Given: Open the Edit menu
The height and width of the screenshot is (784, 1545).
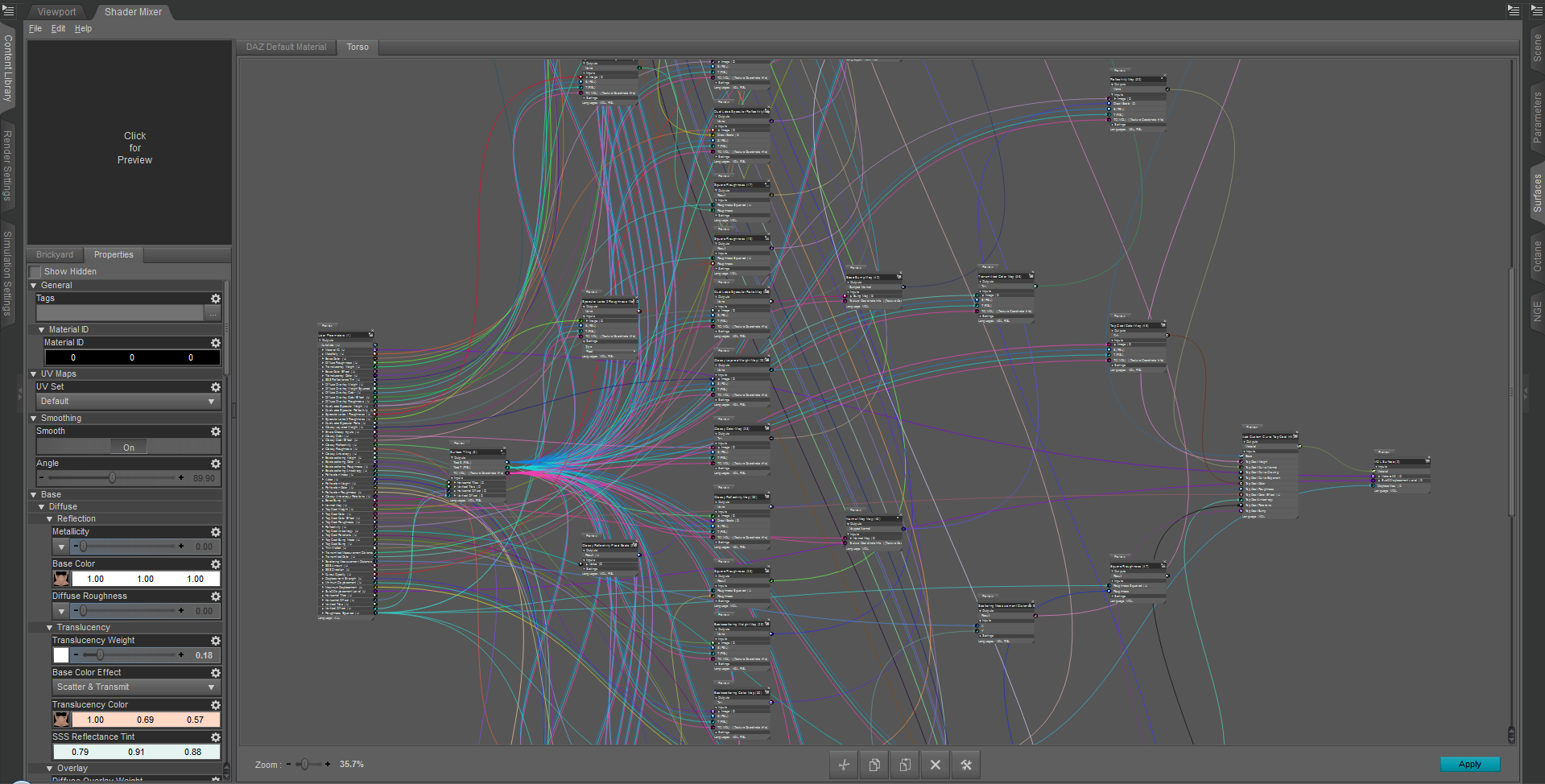Looking at the screenshot, I should click(59, 28).
